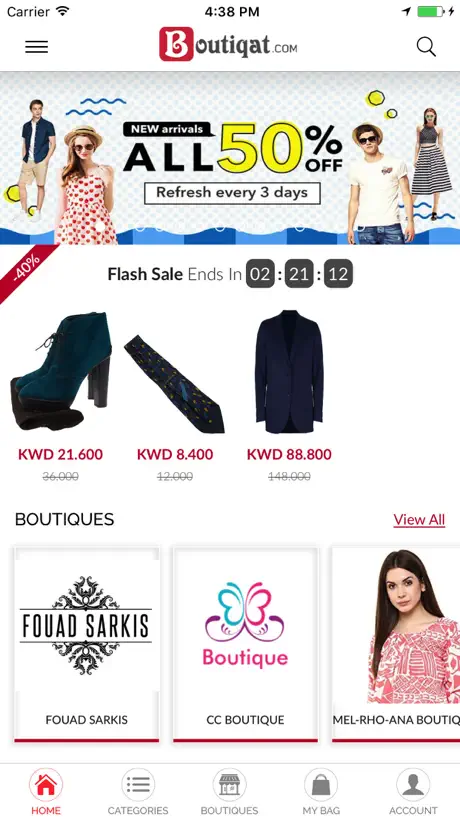
Task: Open the 50% off new arrivals banner
Action: (x=230, y=158)
